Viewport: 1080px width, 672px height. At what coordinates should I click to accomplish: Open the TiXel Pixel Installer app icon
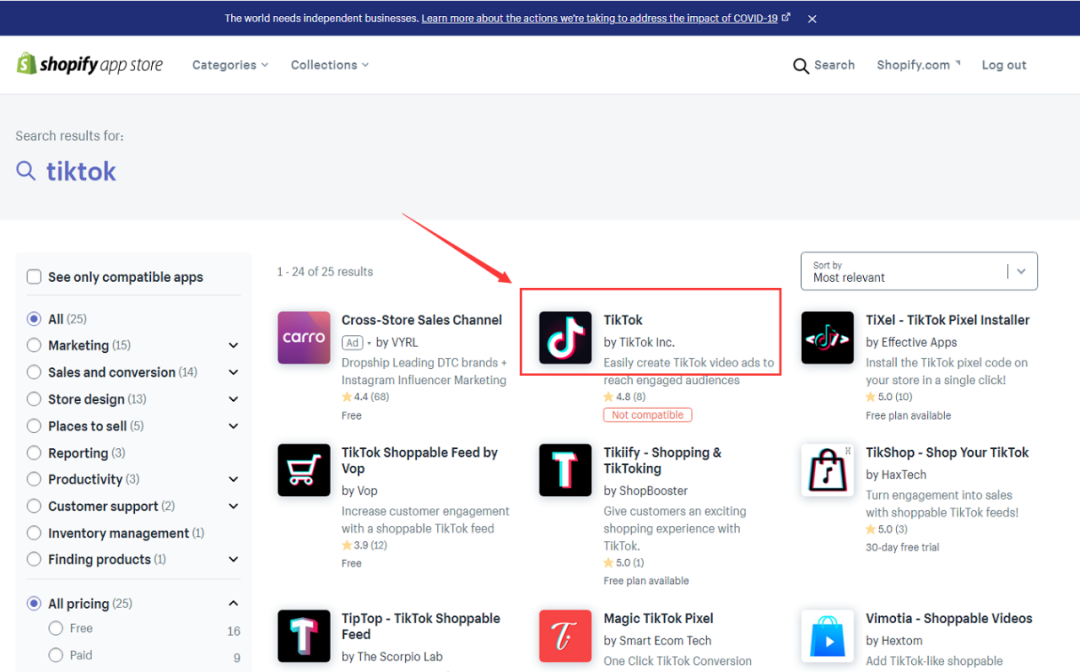[x=827, y=337]
